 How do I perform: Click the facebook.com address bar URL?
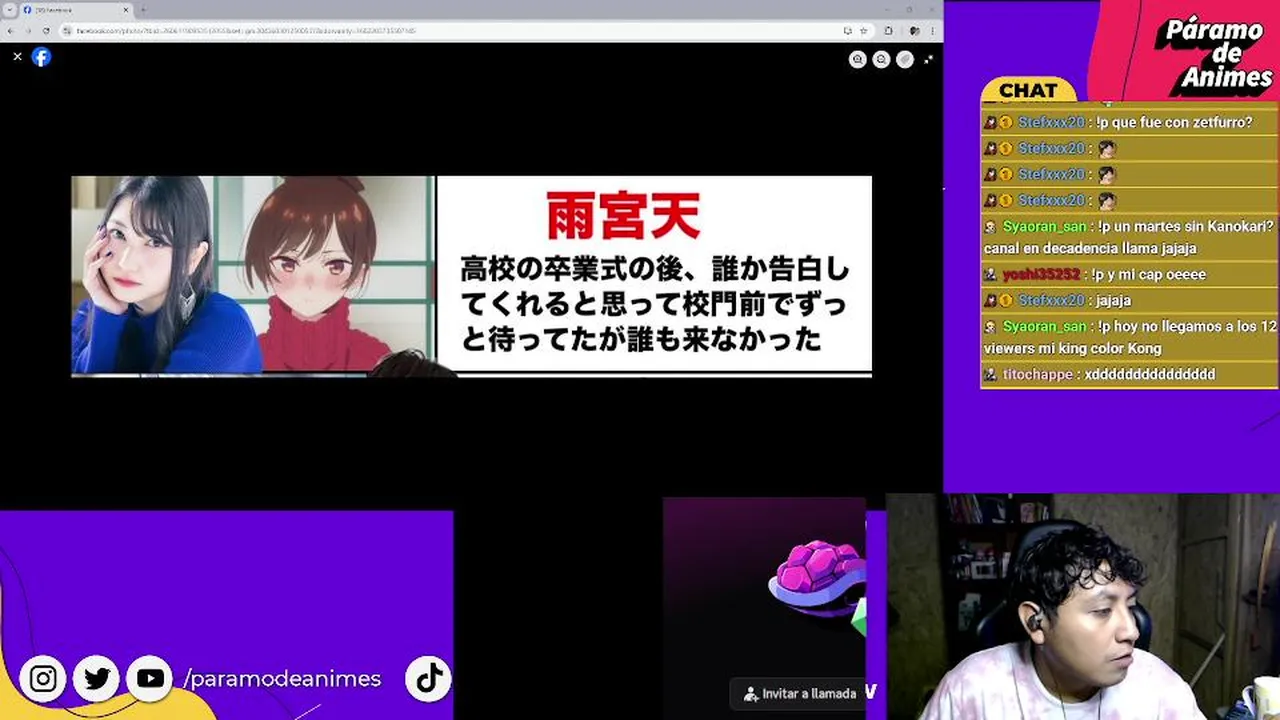pos(246,31)
